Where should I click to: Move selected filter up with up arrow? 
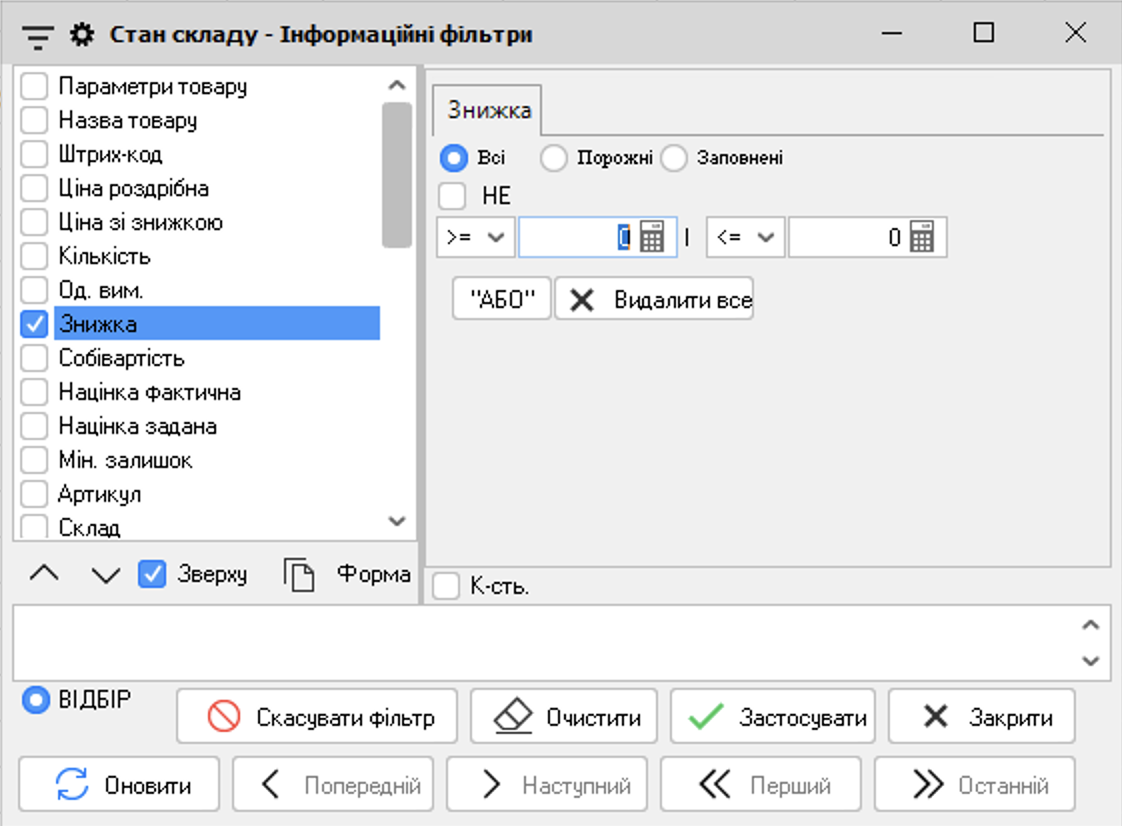[x=42, y=574]
